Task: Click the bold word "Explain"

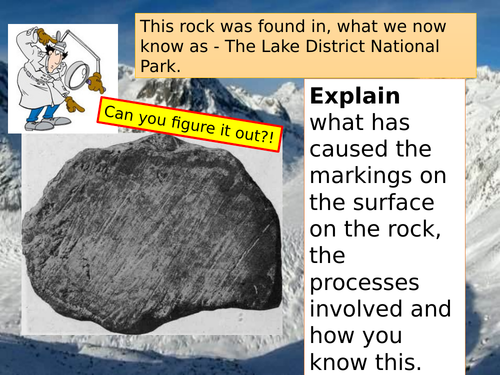Action: [x=355, y=96]
